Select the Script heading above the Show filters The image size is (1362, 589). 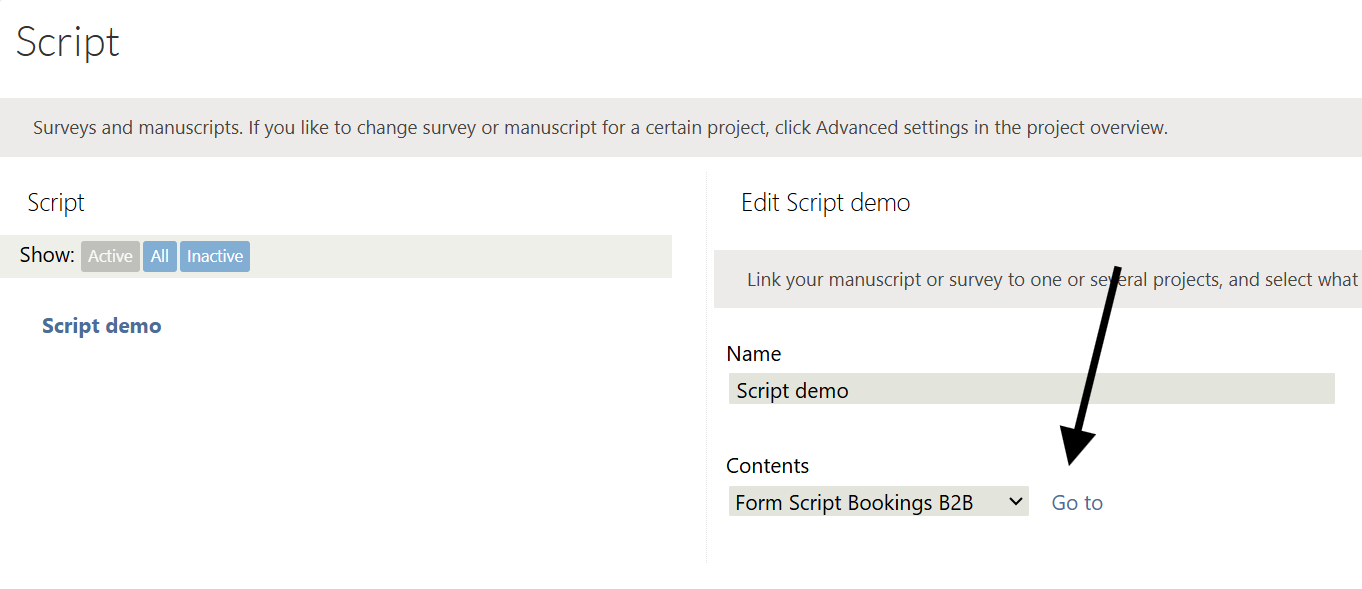56,203
